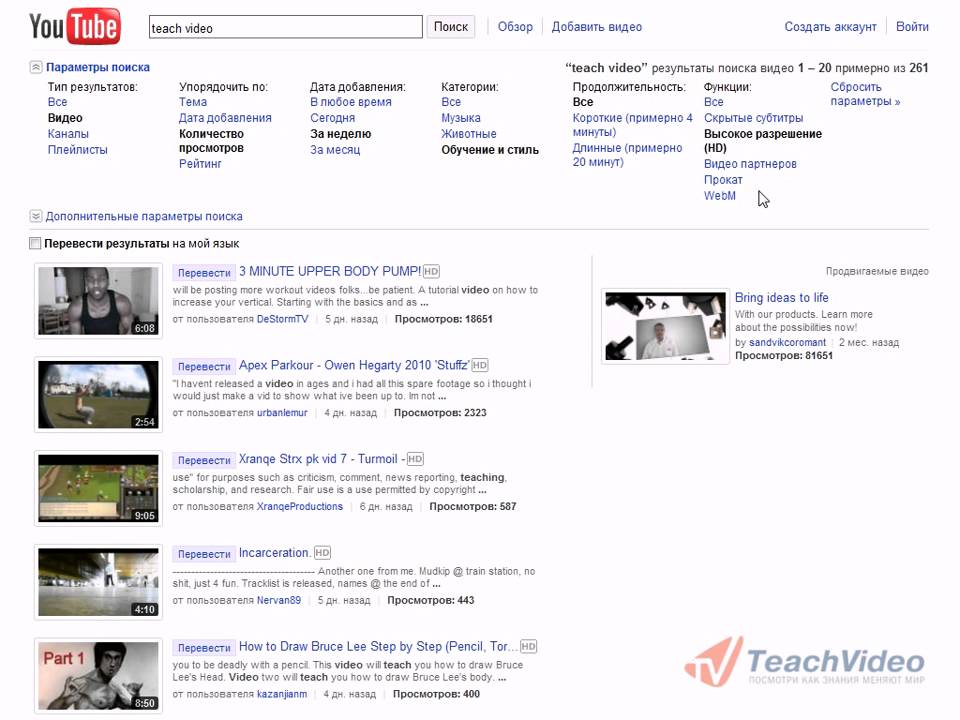Click Войти sign-in link
This screenshot has width=960, height=720.
tap(912, 27)
